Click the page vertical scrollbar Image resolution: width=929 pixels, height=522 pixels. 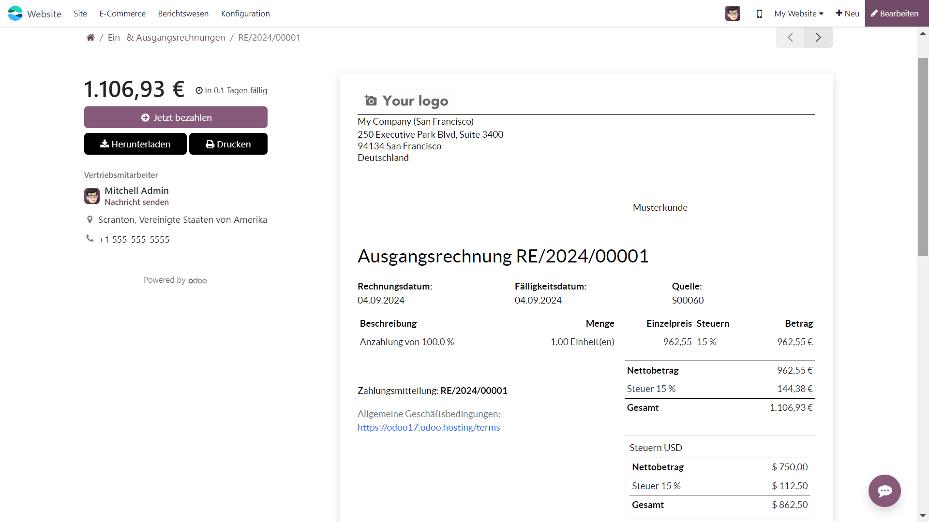tap(922, 157)
